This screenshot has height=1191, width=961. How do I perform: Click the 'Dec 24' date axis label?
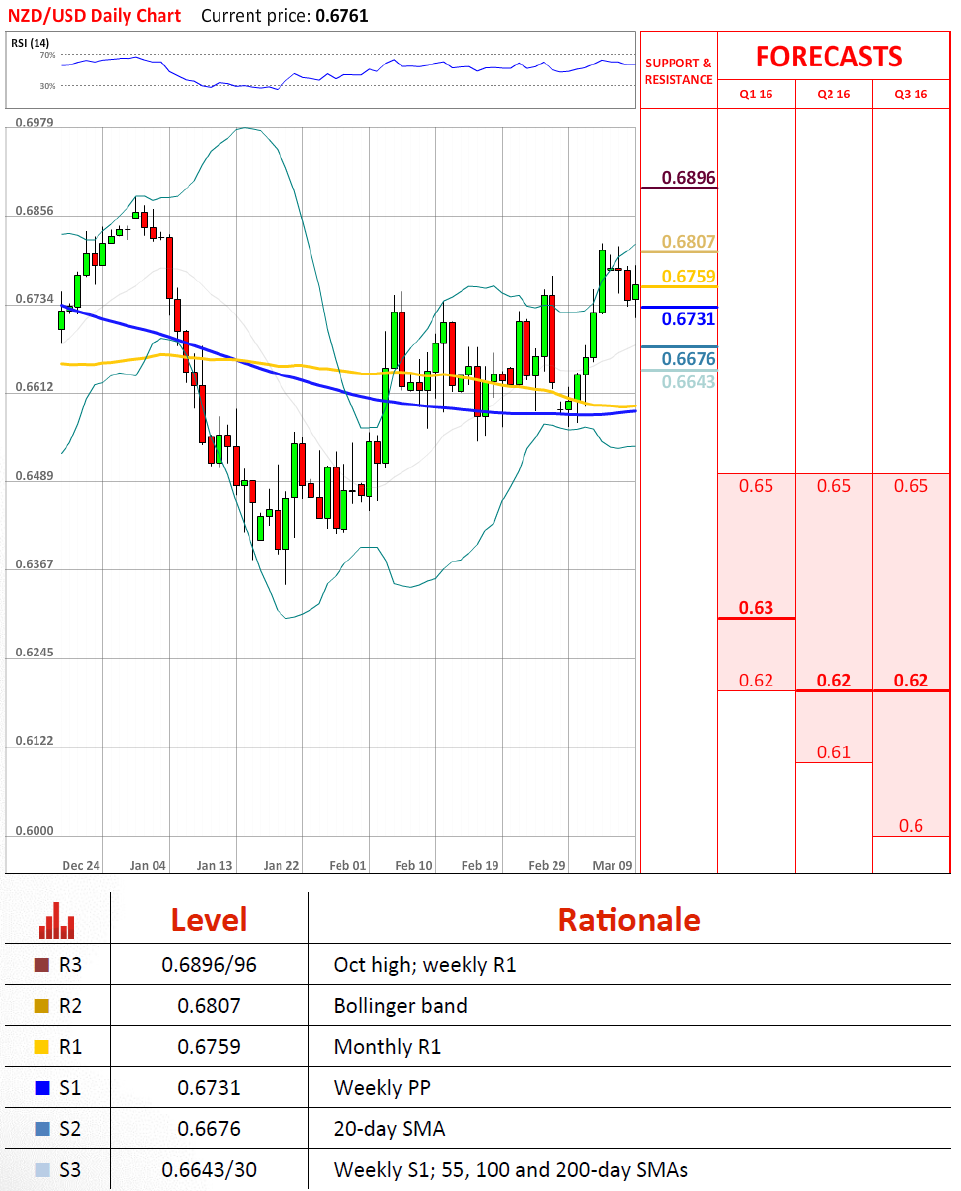coord(81,865)
